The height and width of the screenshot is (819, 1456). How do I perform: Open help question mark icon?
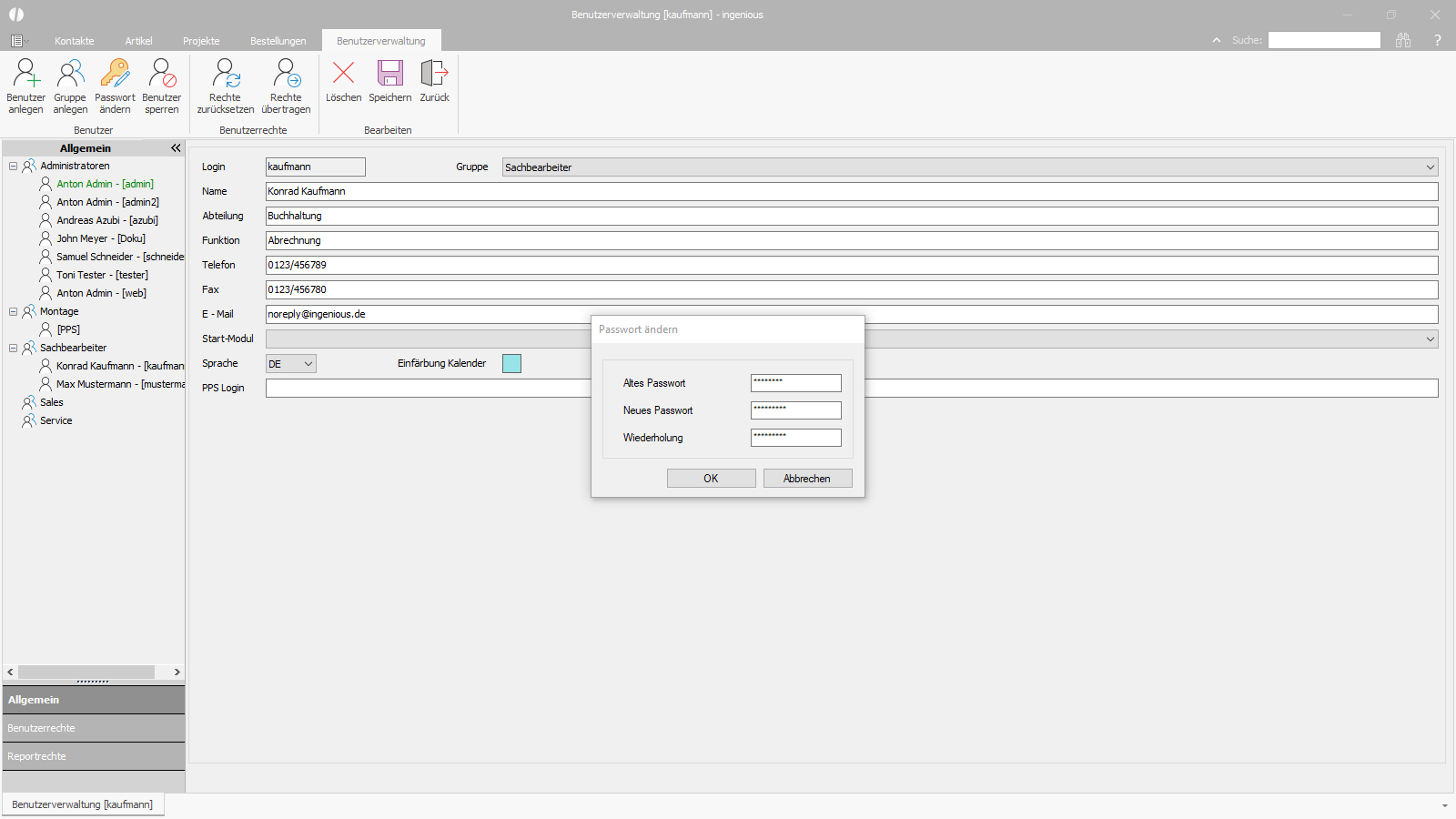click(1438, 40)
